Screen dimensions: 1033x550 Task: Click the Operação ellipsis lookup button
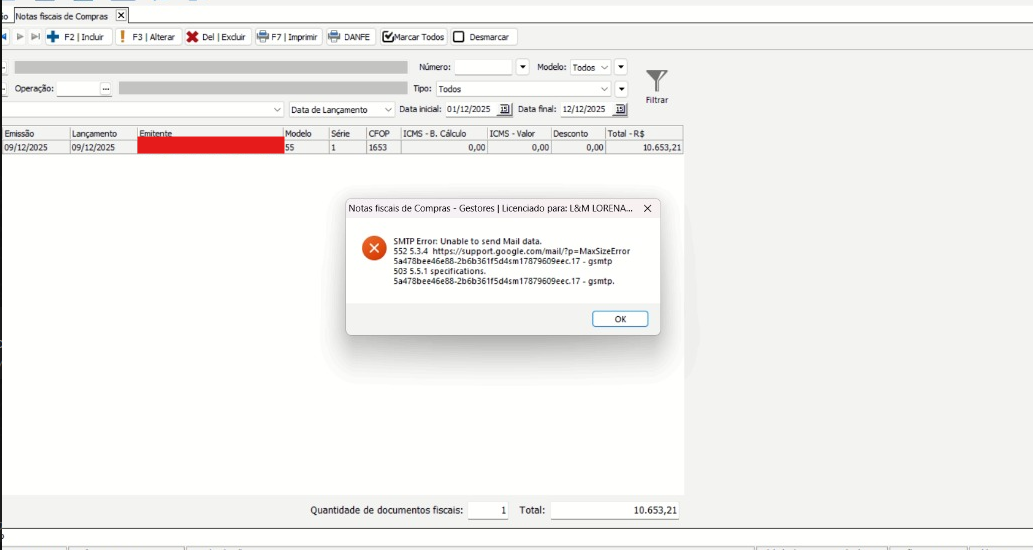tap(106, 89)
